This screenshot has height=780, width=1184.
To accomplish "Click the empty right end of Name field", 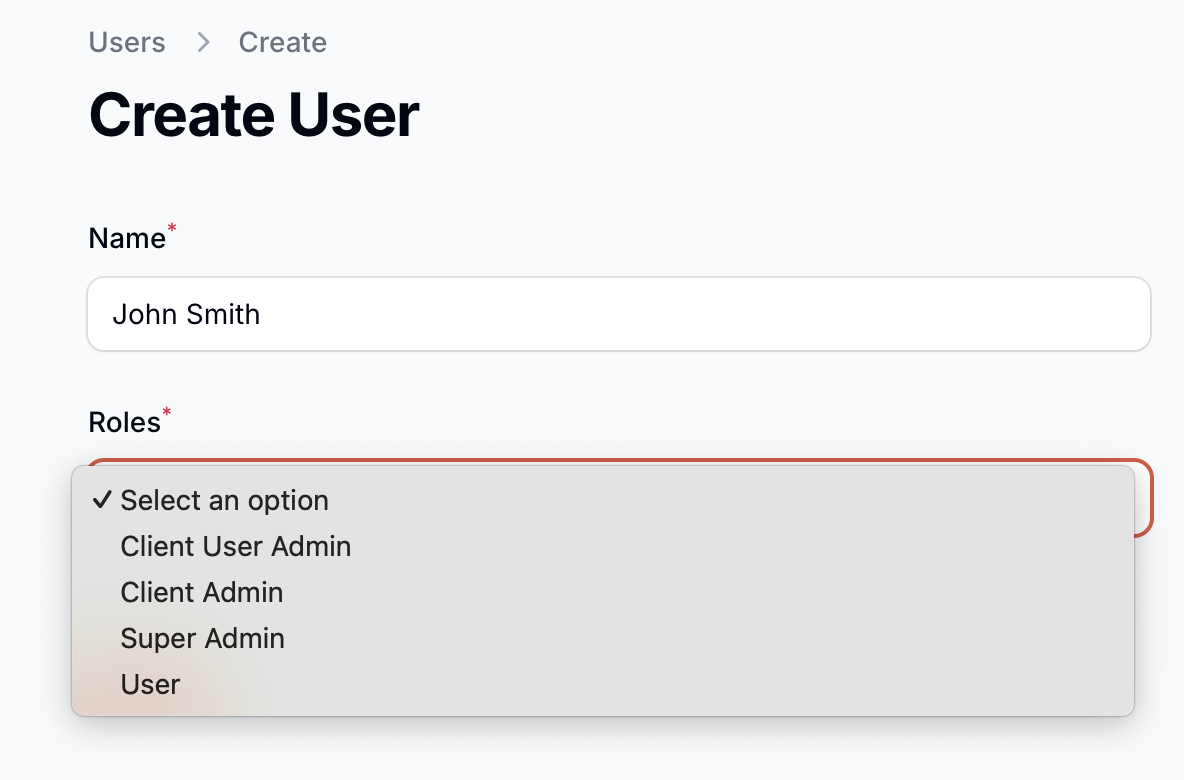I will 1050,314.
